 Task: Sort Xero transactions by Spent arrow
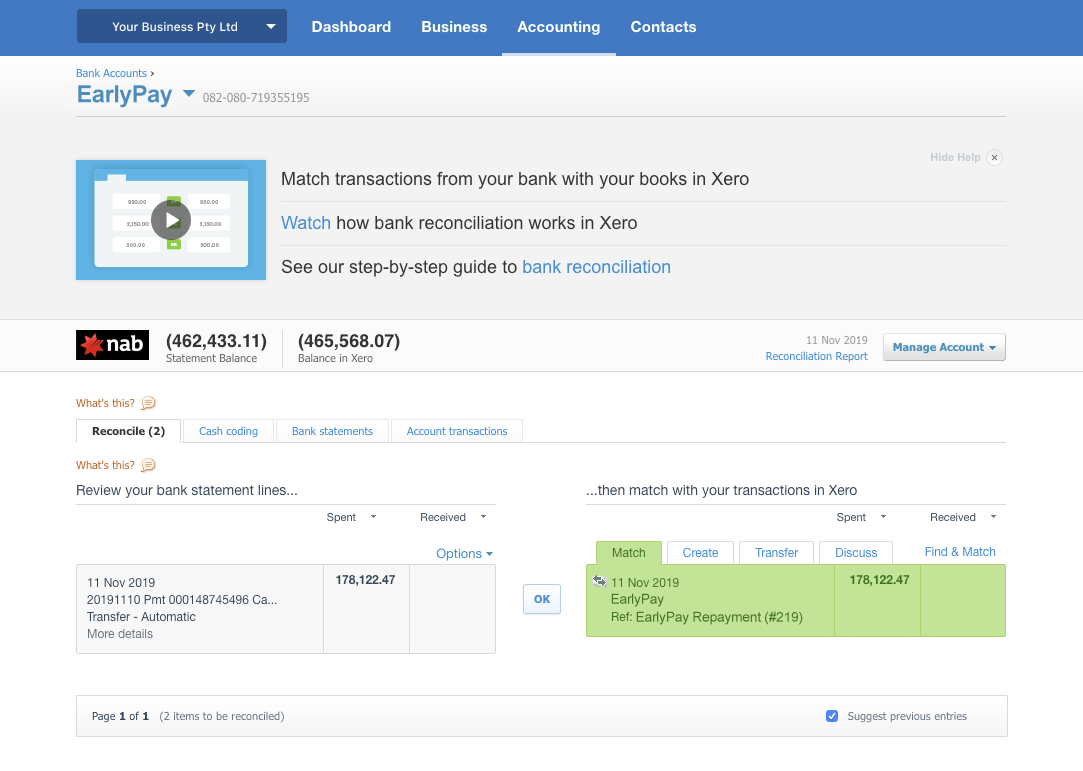[x=883, y=517]
